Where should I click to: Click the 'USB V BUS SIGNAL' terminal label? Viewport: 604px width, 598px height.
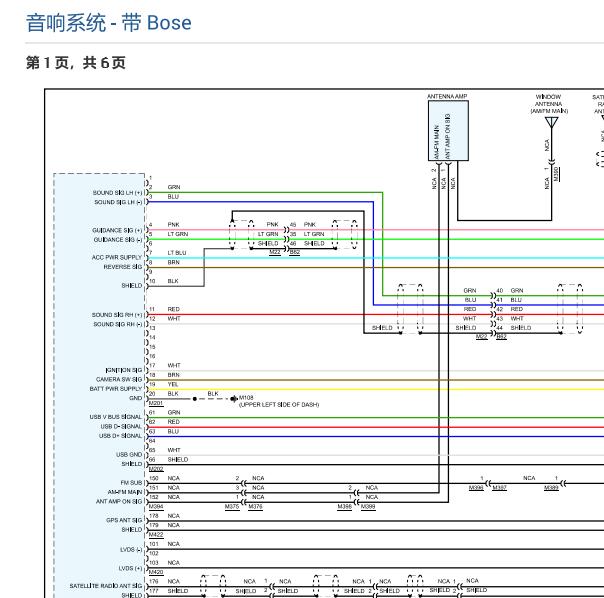[116, 417]
